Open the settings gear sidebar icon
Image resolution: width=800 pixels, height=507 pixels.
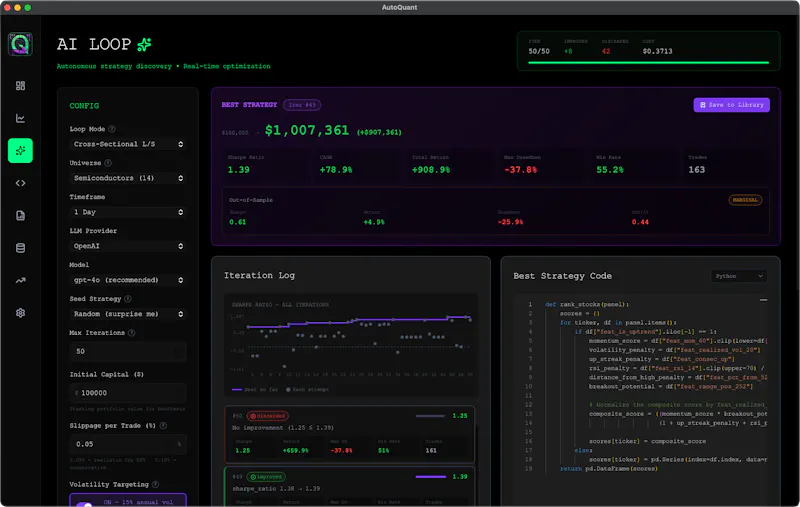click(20, 313)
